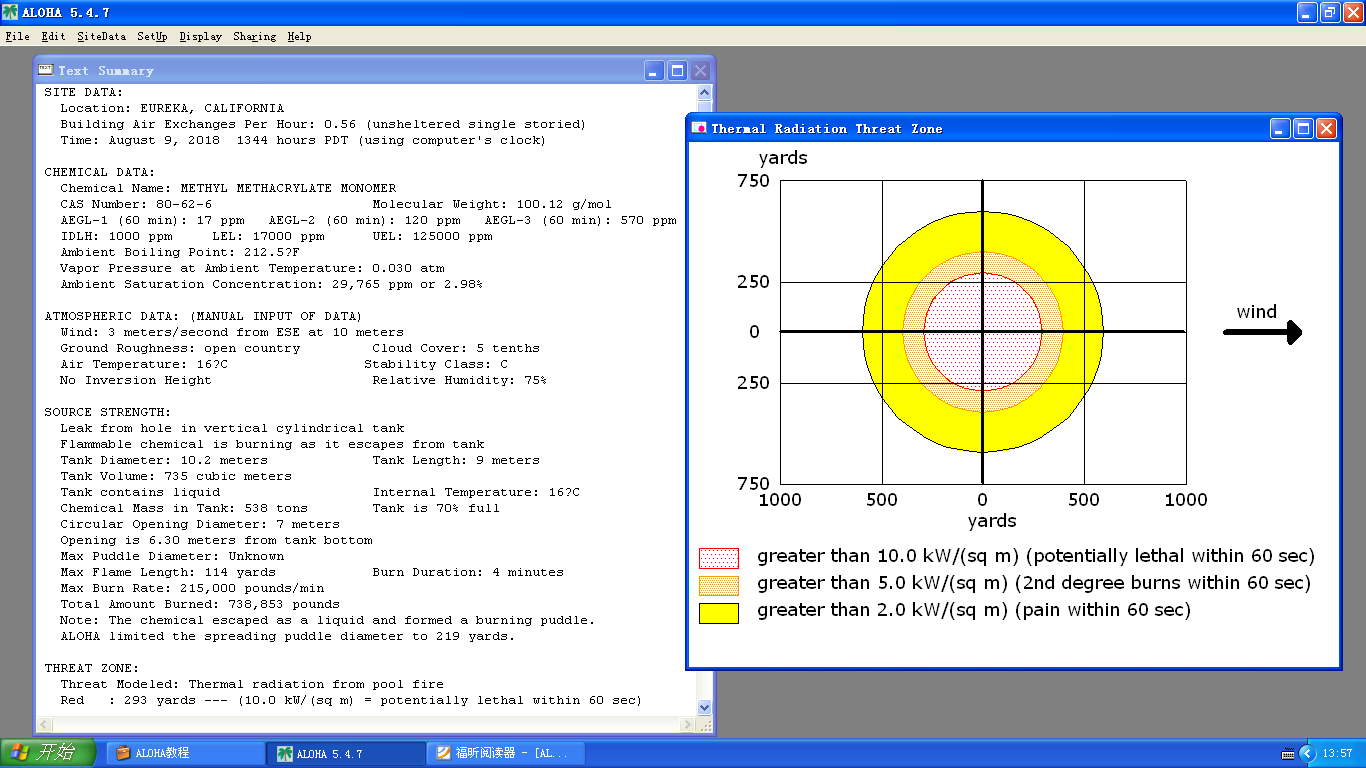This screenshot has width=1366, height=768.
Task: Click the keyboard language tray icon
Action: tap(1288, 753)
